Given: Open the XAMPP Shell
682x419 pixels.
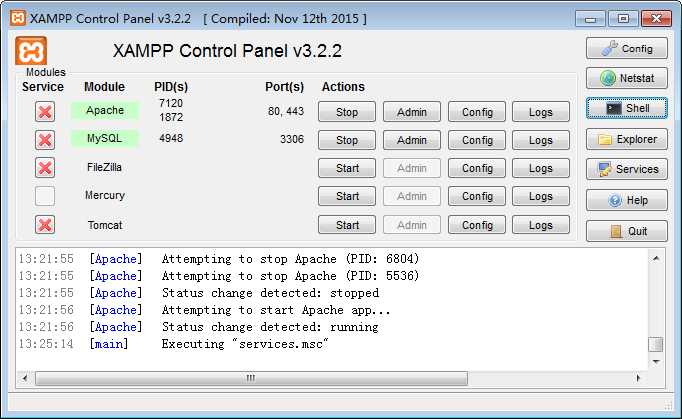Looking at the screenshot, I should (x=627, y=108).
